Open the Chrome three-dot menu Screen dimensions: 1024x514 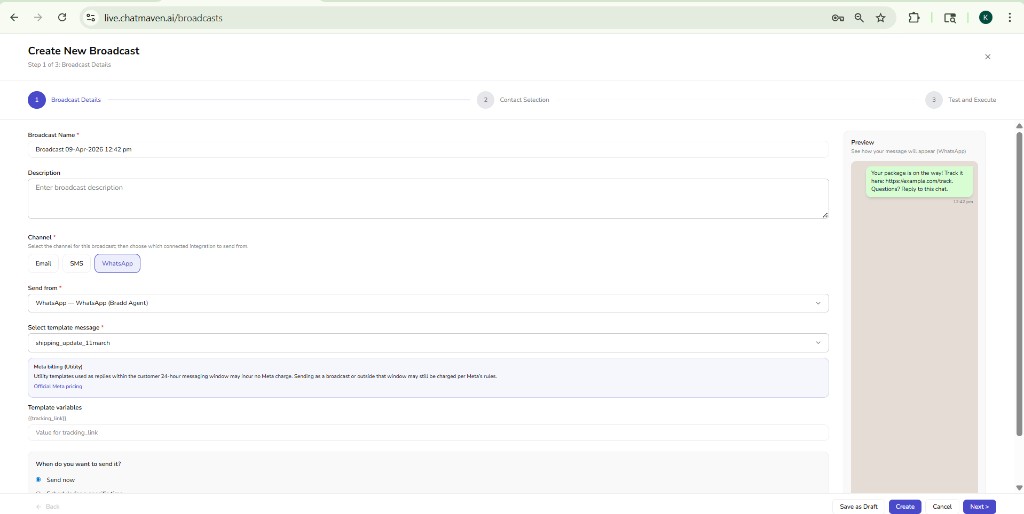1010,18
